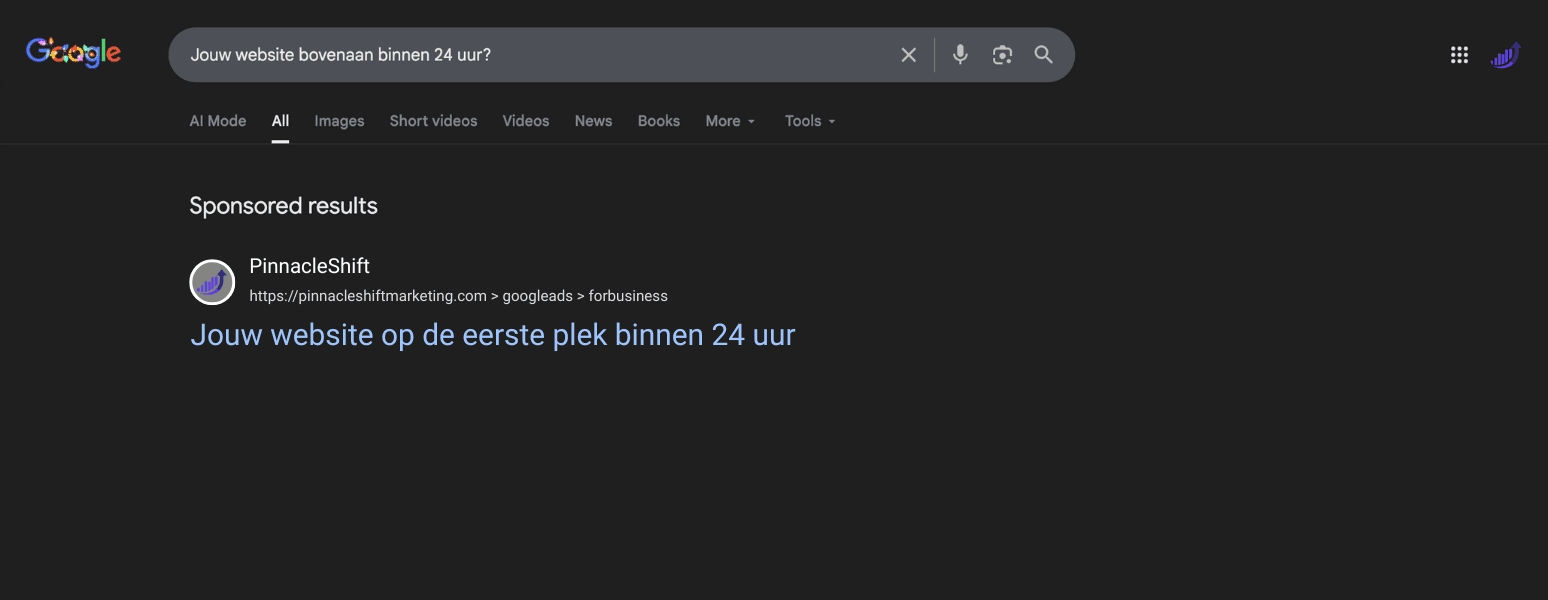Click the Google logo
Viewport: 1548px width, 600px height.
[74, 53]
